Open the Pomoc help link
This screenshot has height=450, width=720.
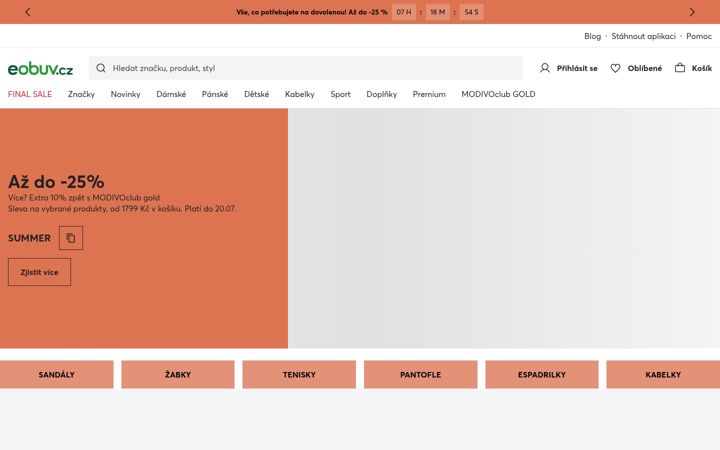coord(699,36)
